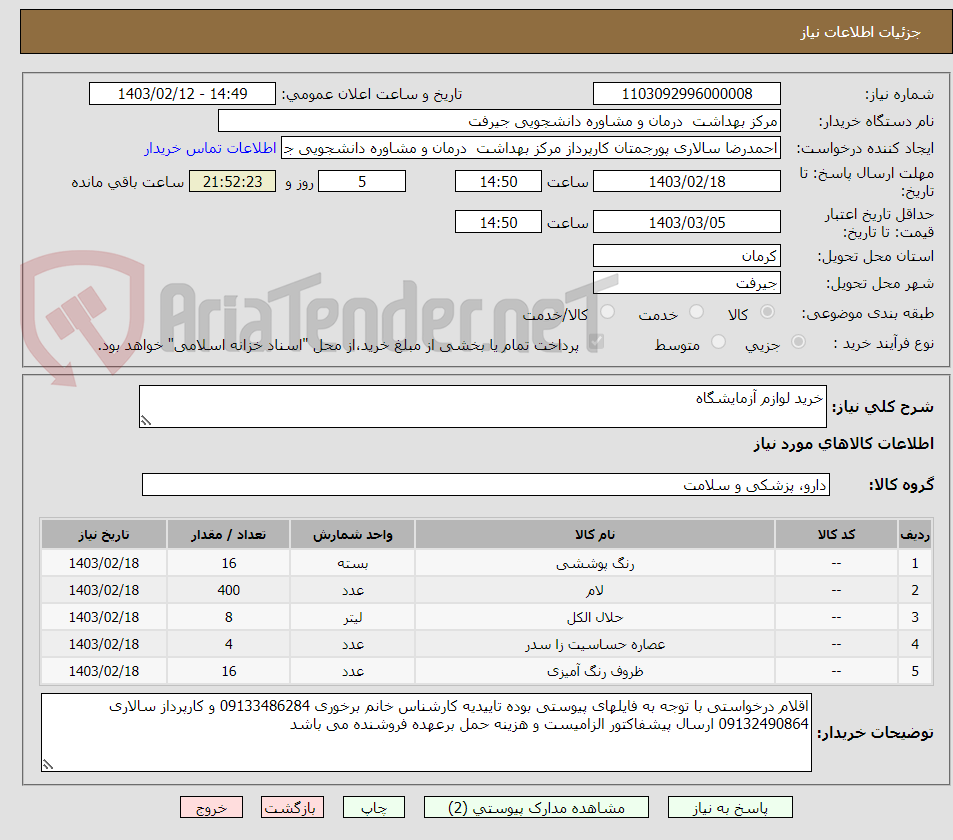Click the ایجاد کننده درخواست field
The image size is (953, 840).
(531, 148)
